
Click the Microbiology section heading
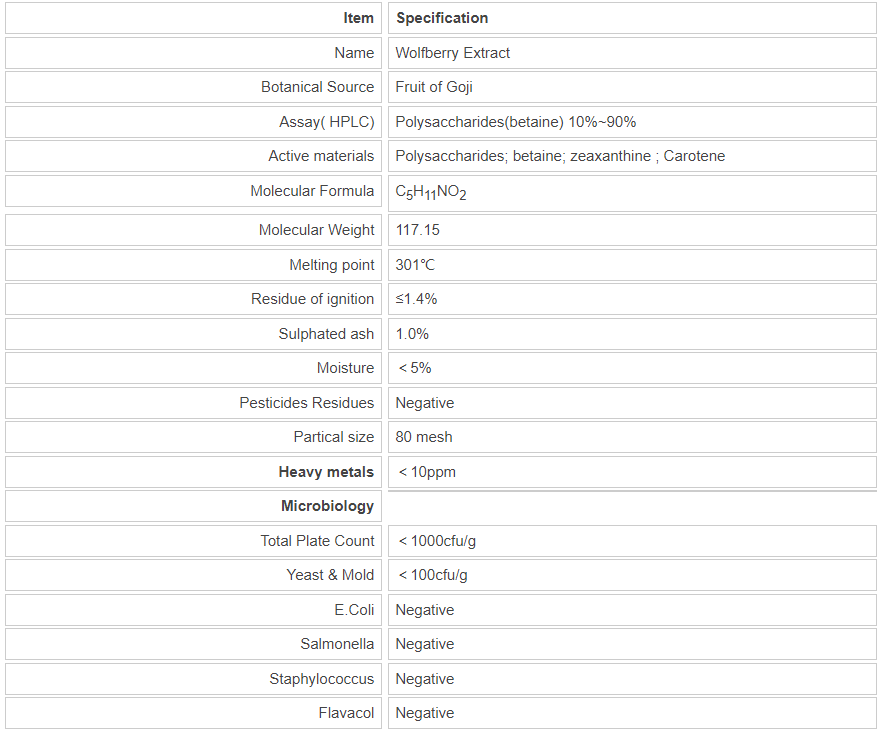click(x=327, y=506)
